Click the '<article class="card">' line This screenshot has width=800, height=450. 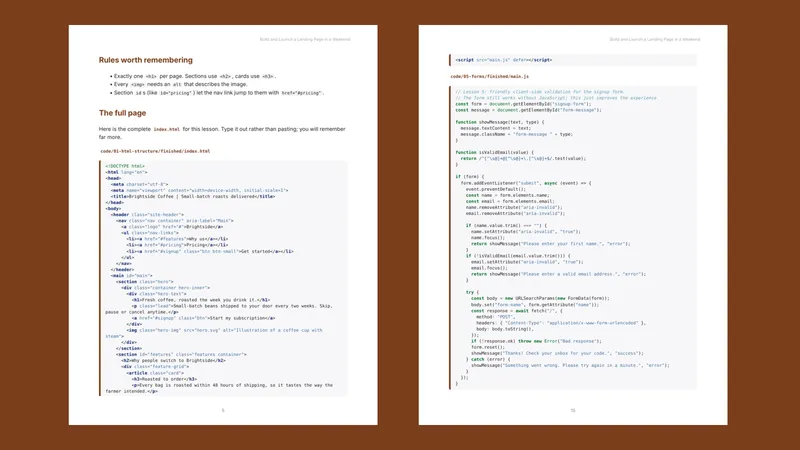tap(155, 373)
